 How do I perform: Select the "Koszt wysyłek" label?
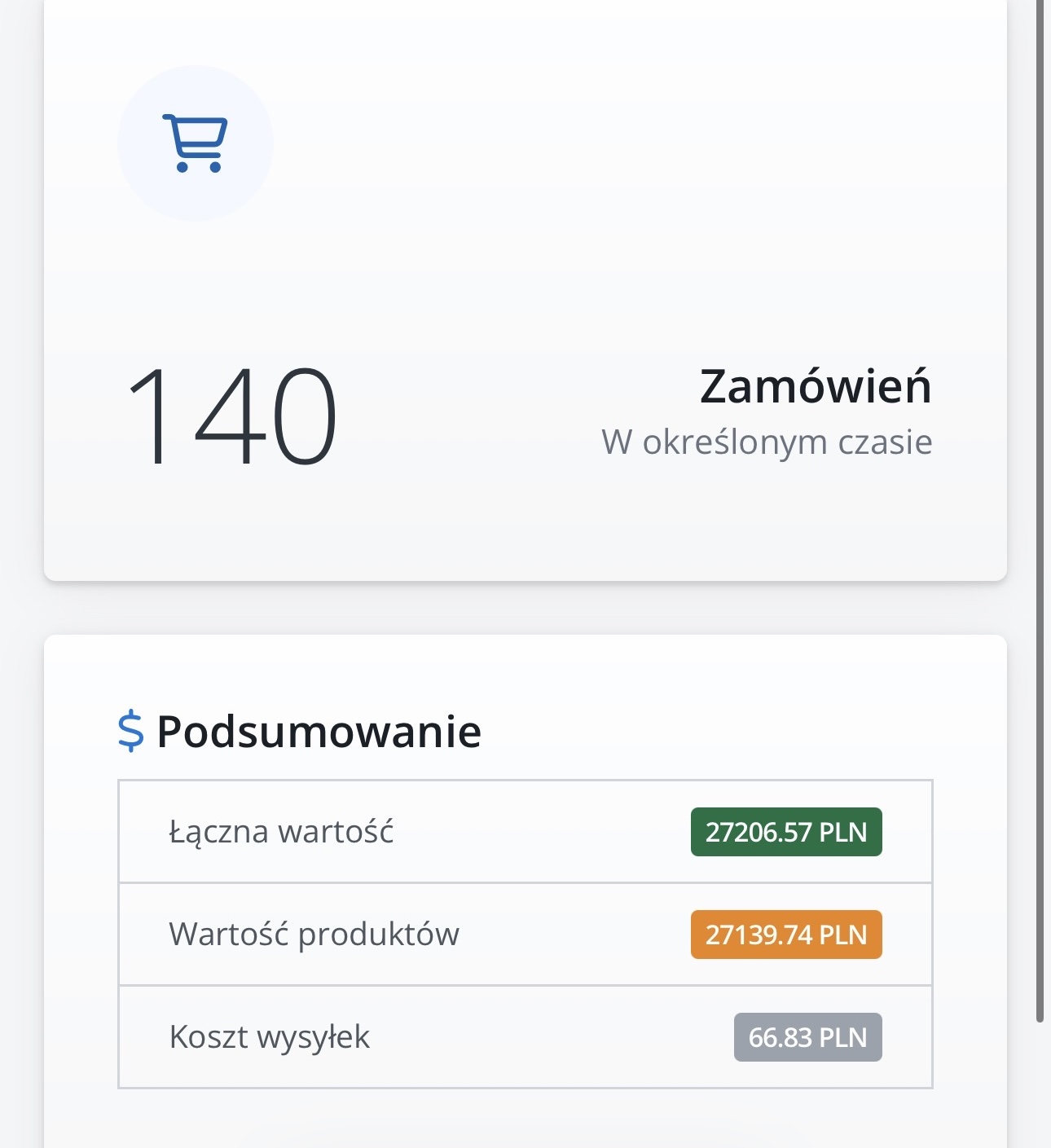click(x=269, y=1037)
